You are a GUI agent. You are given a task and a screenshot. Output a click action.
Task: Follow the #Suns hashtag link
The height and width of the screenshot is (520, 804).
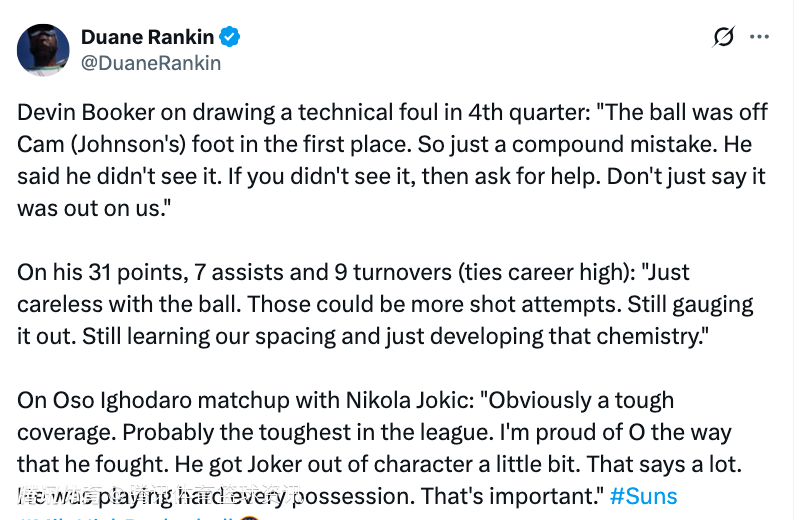[x=643, y=496]
